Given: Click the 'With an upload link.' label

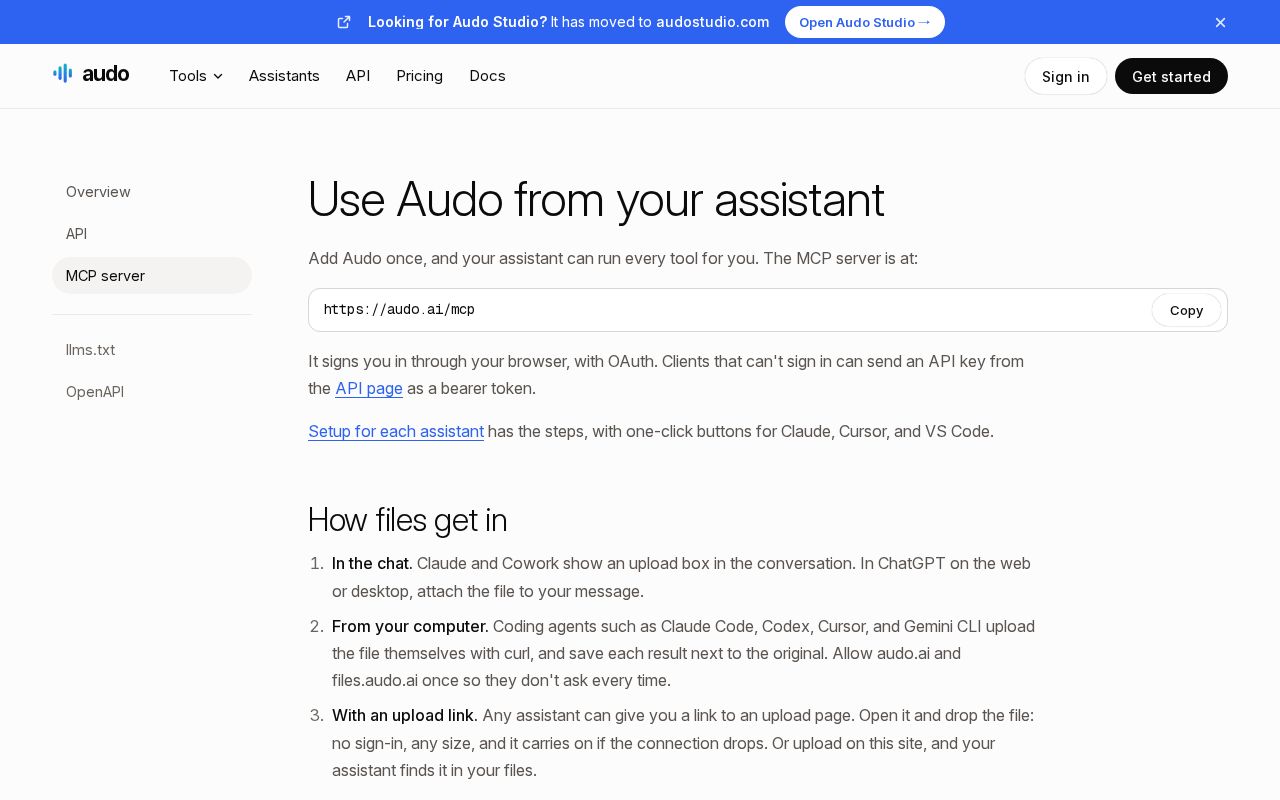Looking at the screenshot, I should [405, 715].
